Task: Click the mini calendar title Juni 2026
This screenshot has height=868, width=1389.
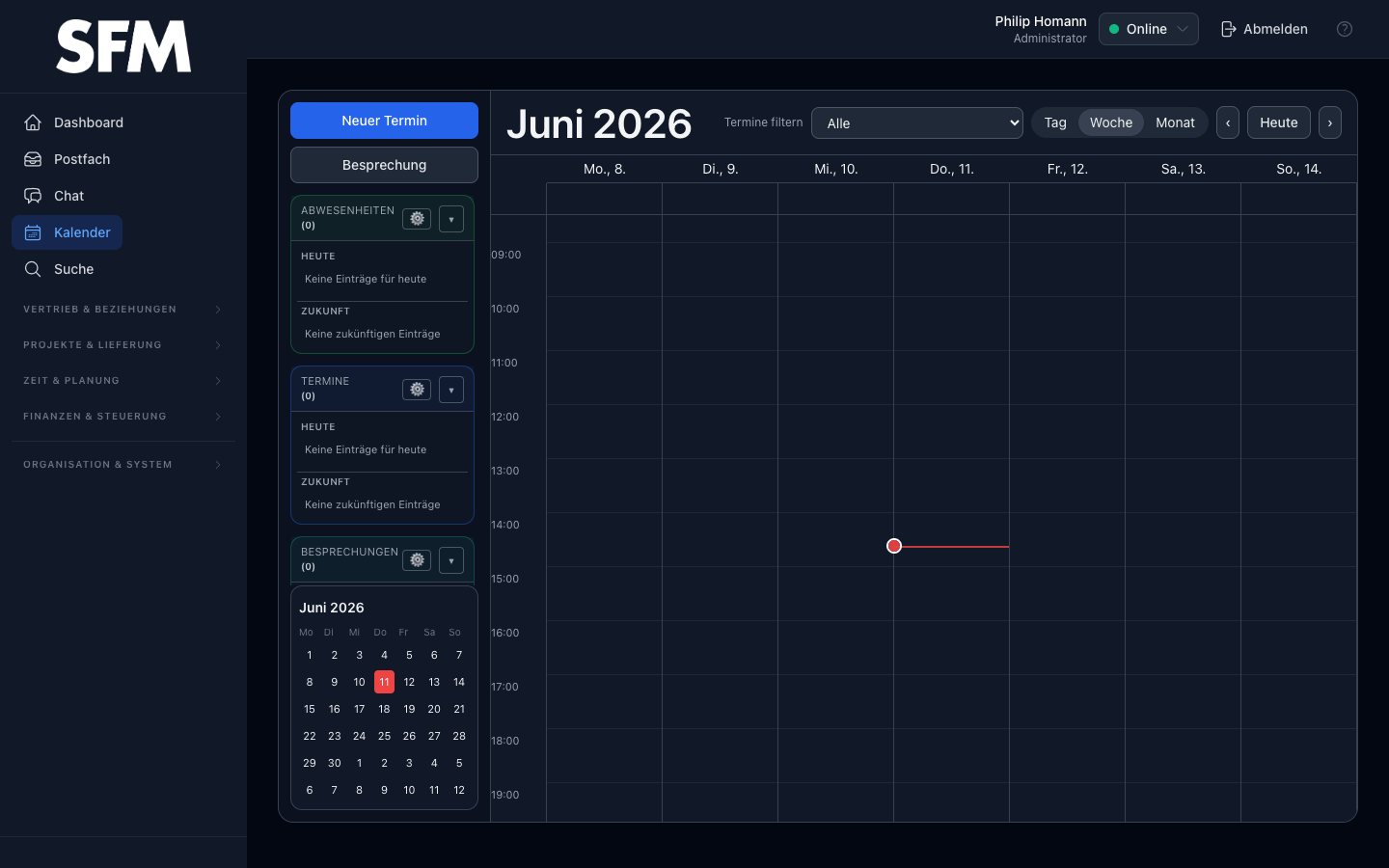Action: (332, 608)
